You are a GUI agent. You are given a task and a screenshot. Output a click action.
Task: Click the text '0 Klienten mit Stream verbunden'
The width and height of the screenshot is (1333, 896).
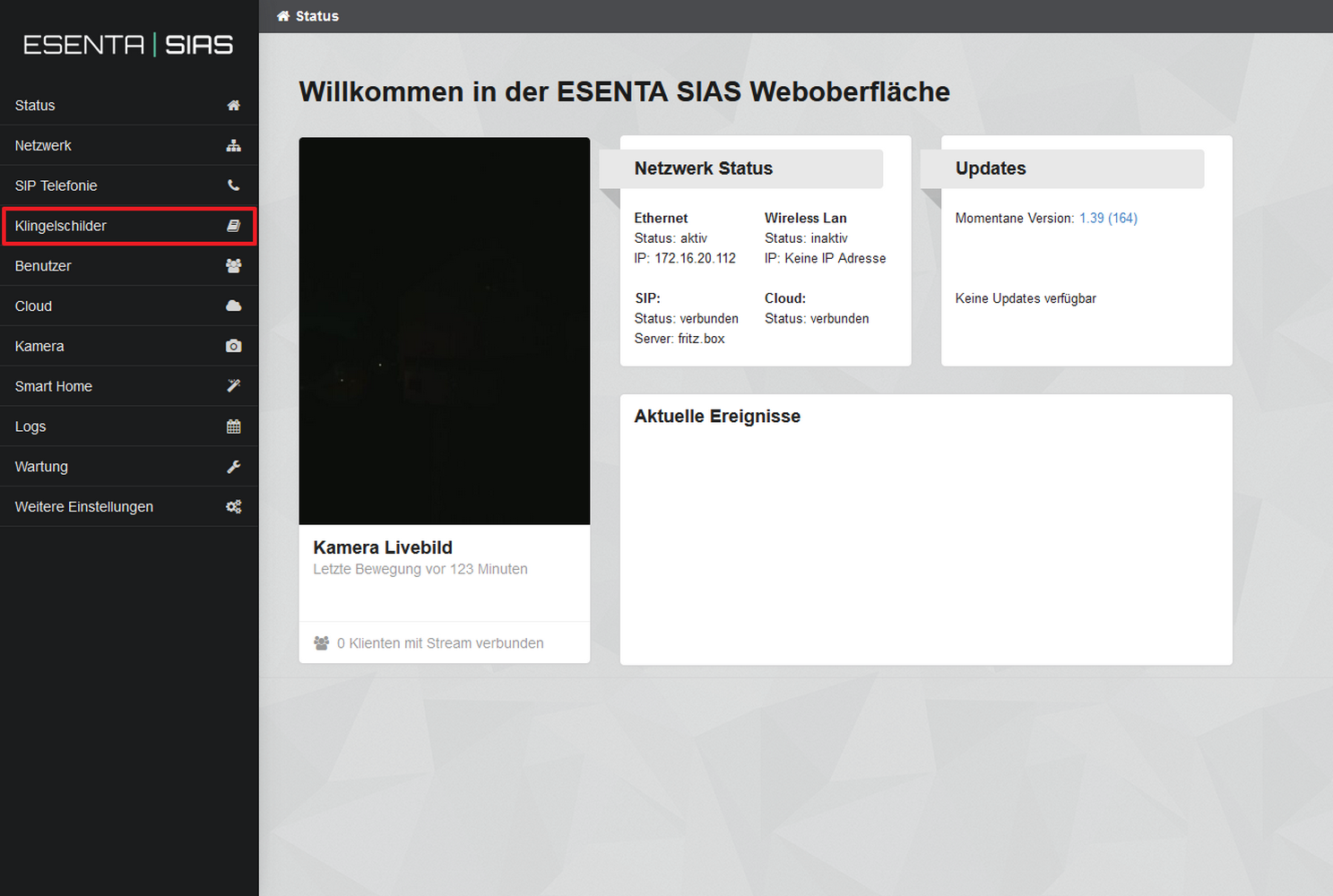point(440,643)
